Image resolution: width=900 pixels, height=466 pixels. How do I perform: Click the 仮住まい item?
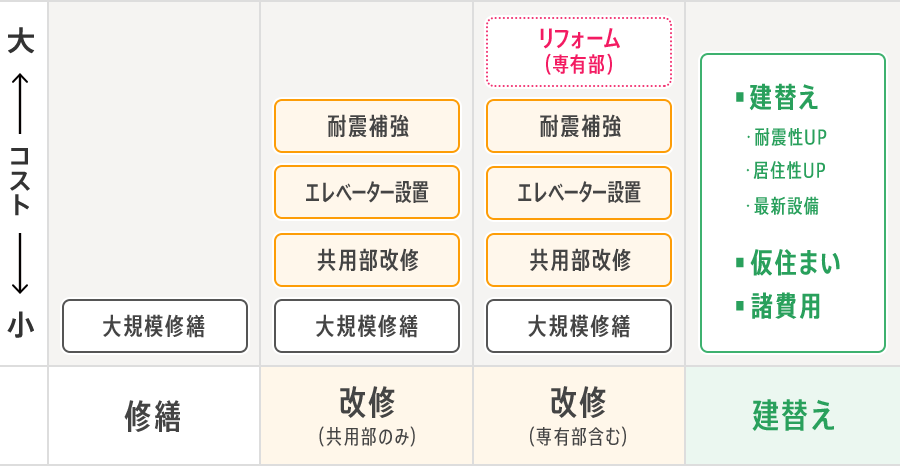click(x=794, y=263)
